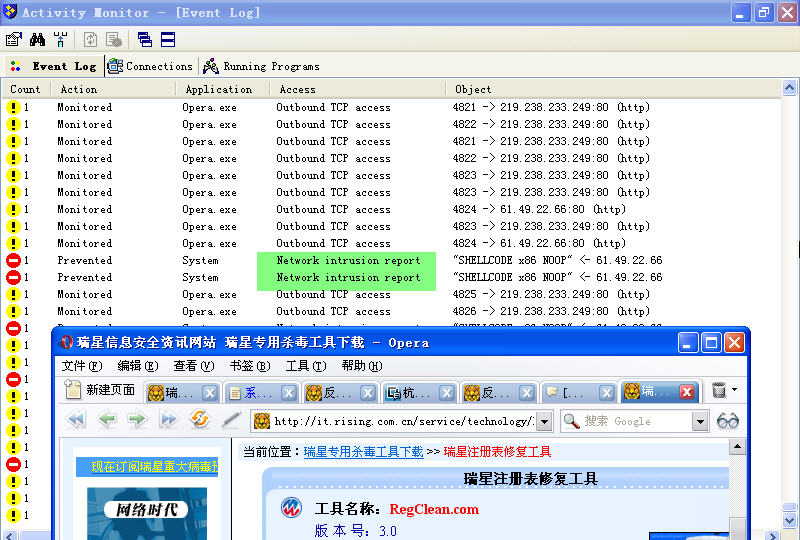Switch to the [... Opera tab
The height and width of the screenshot is (540, 800).
[569, 392]
